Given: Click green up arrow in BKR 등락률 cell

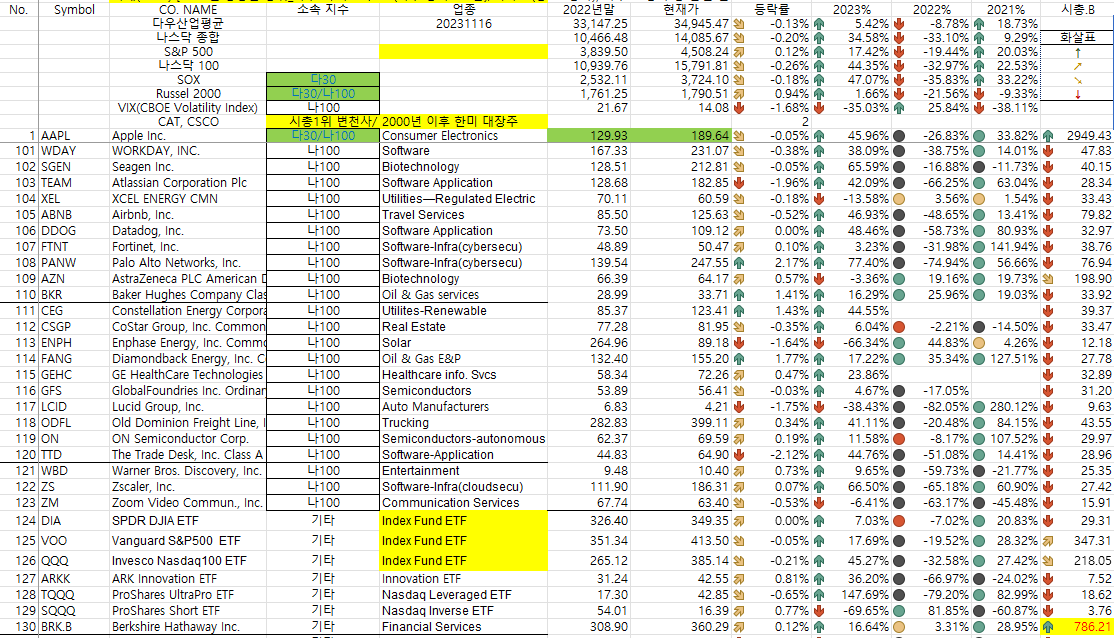Looking at the screenshot, I should click(739, 295).
